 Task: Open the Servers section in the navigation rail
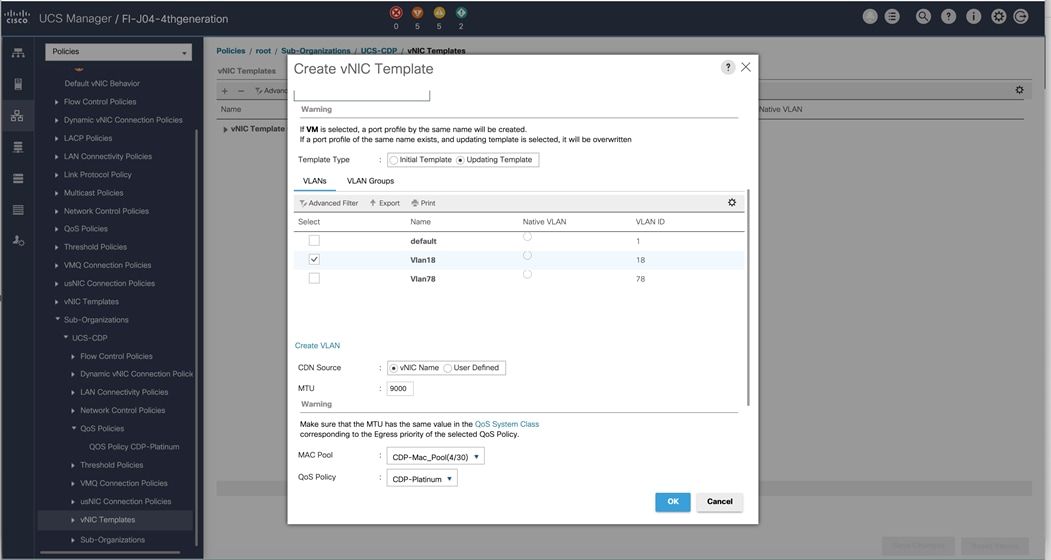18,84
